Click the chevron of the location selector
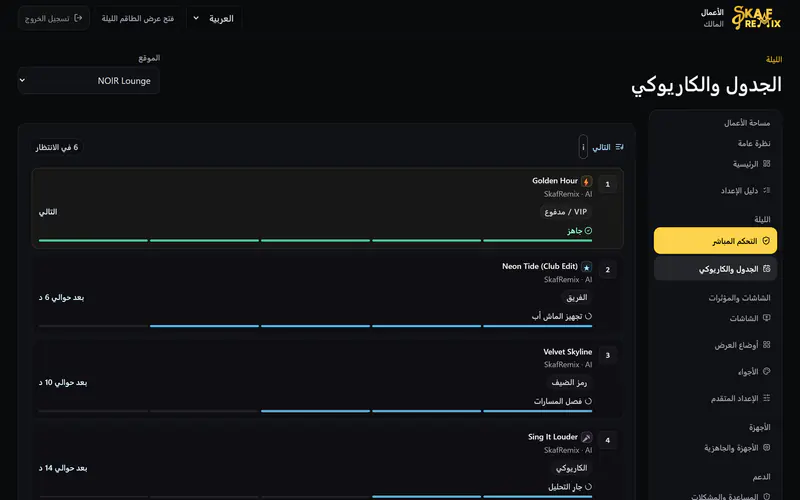Screen dimensions: 800x500 click(x=22, y=80)
